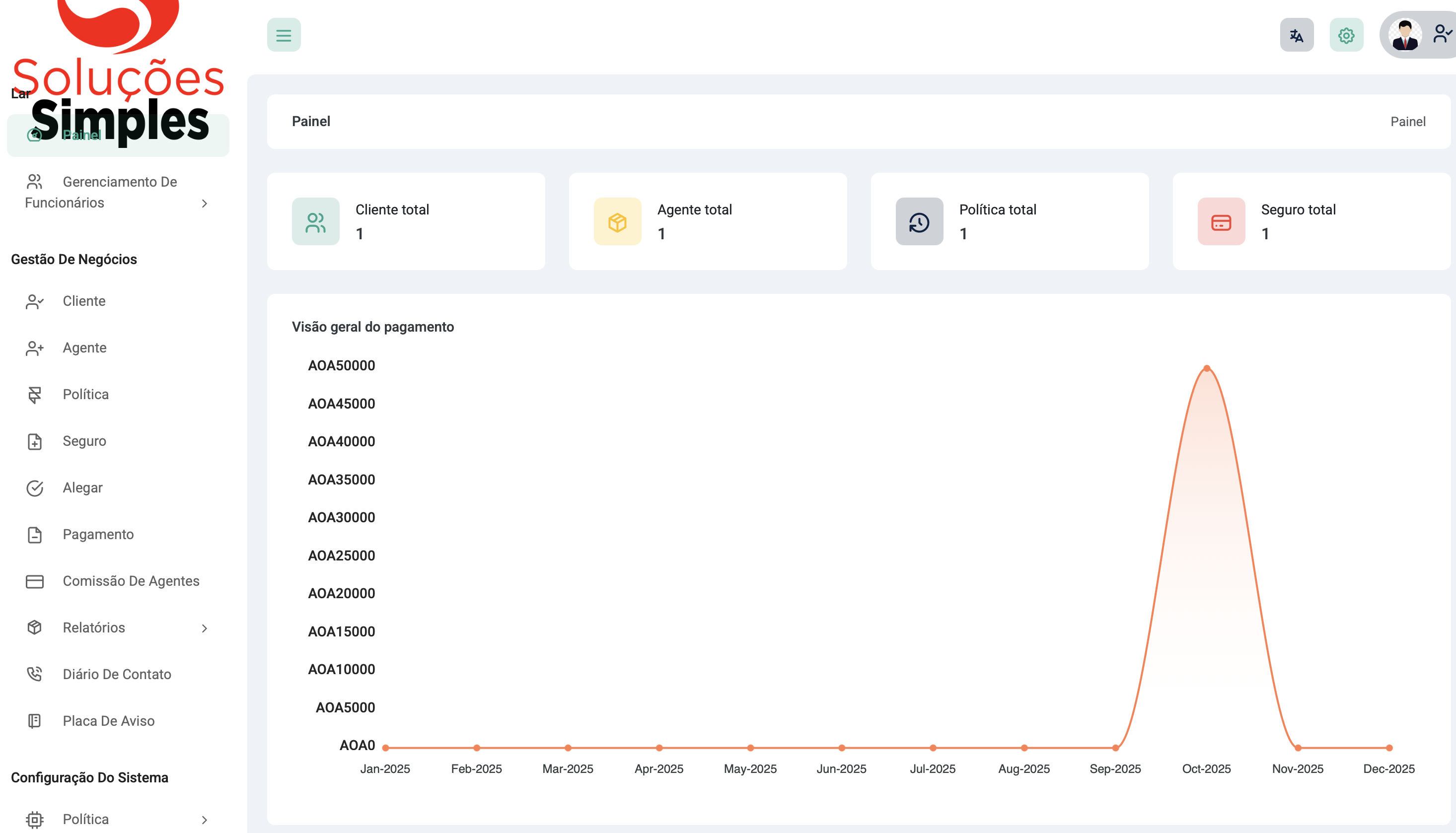Click the user profile avatar

tap(1404, 35)
